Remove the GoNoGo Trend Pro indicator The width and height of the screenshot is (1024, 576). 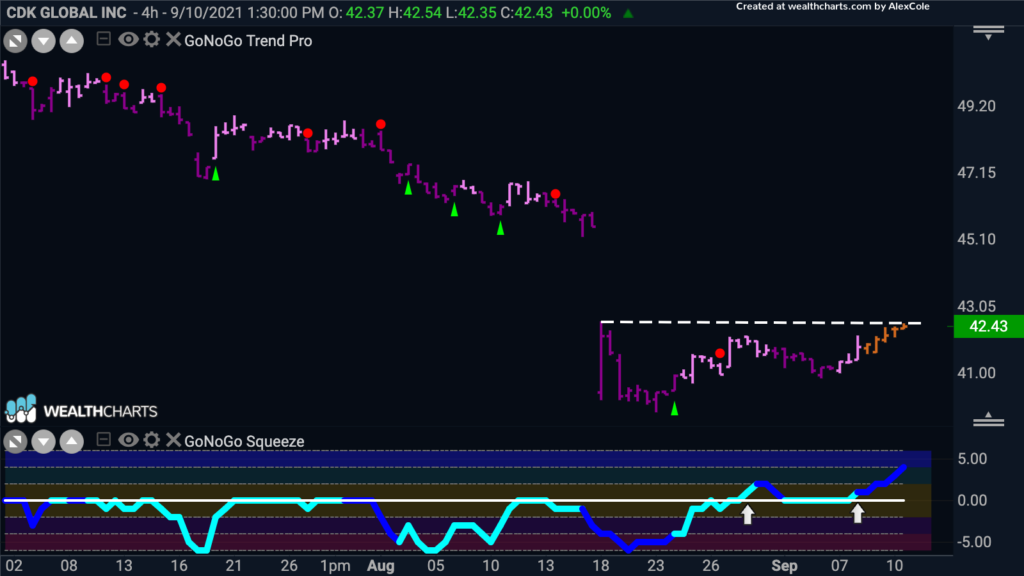coord(173,40)
